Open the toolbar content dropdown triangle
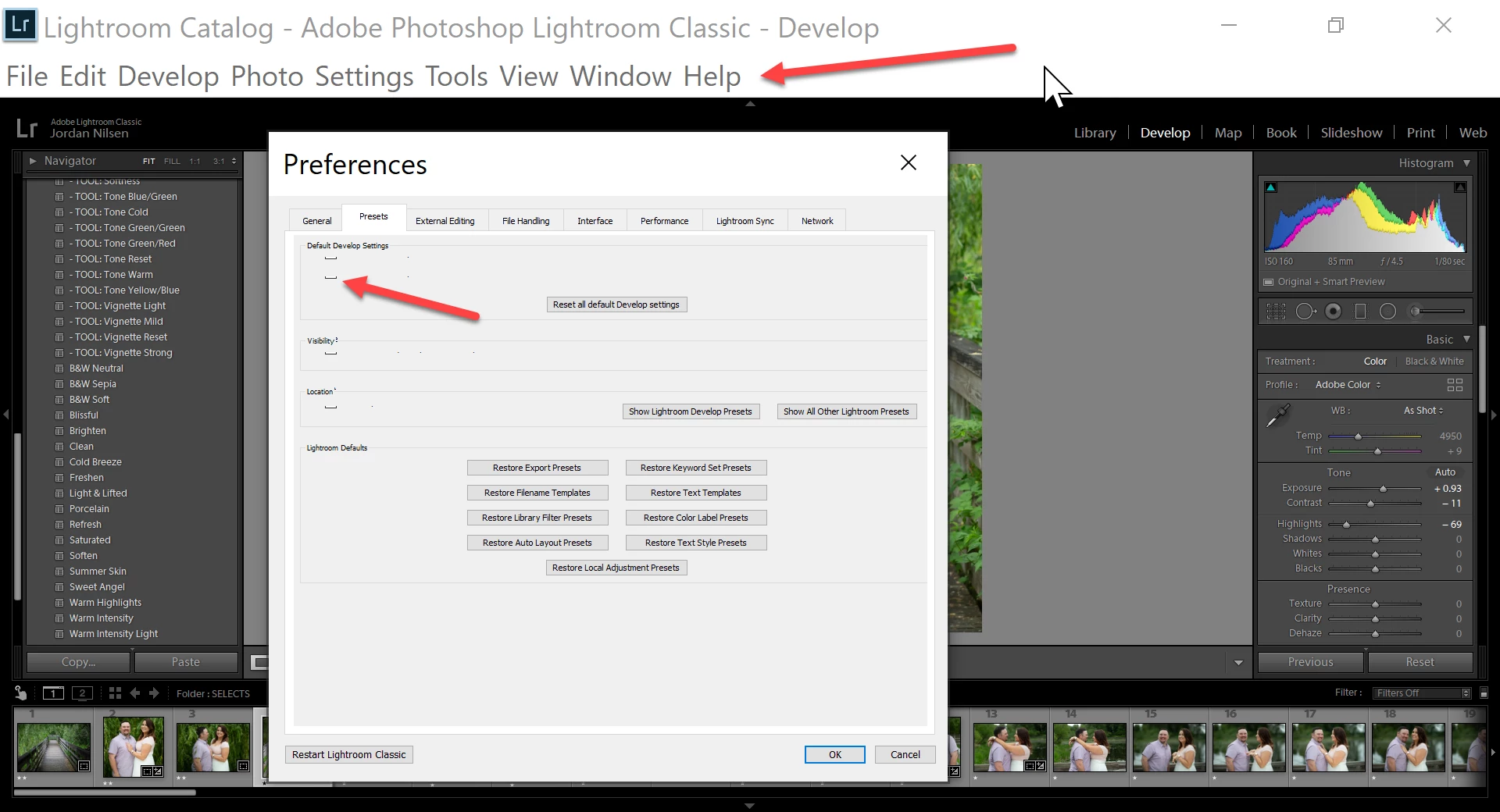The height and width of the screenshot is (812, 1500). pyautogui.click(x=1238, y=663)
